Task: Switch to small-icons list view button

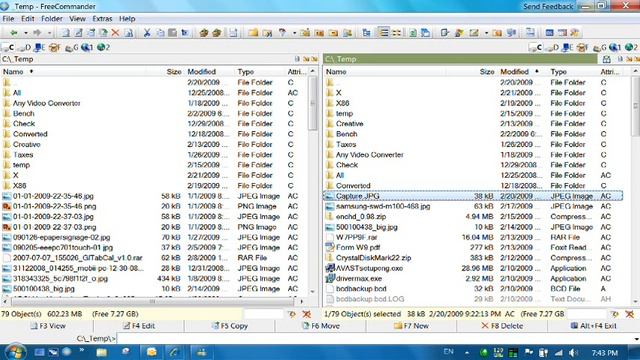Action: [x=396, y=33]
